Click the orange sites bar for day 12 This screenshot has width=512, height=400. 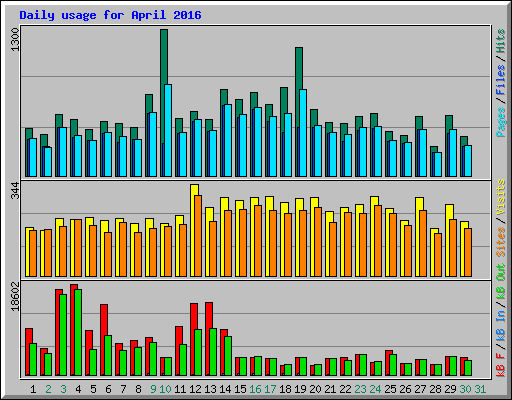click(198, 236)
